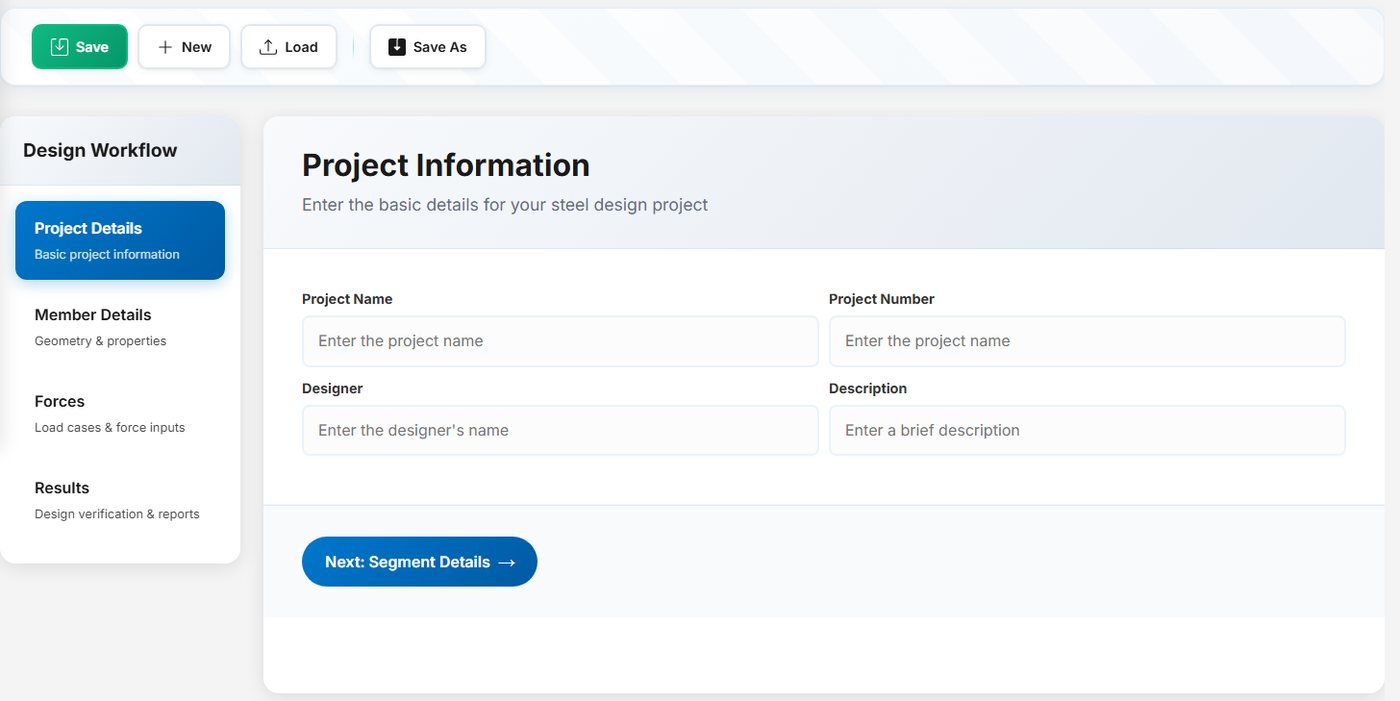Viewport: 1400px width, 701px height.
Task: Click the 'Project Name' field label
Action: [347, 299]
